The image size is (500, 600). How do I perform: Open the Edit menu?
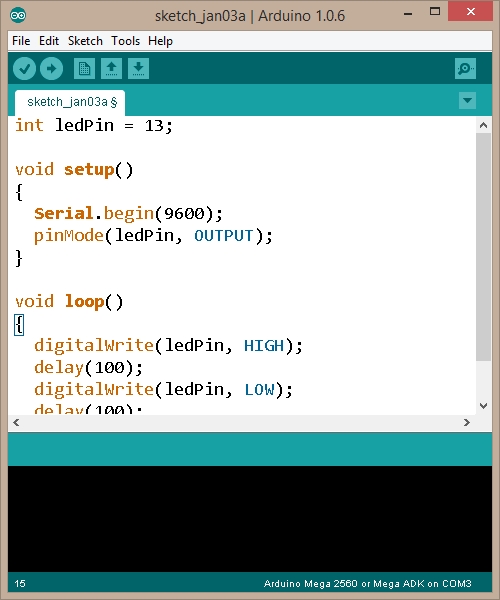pyautogui.click(x=49, y=41)
